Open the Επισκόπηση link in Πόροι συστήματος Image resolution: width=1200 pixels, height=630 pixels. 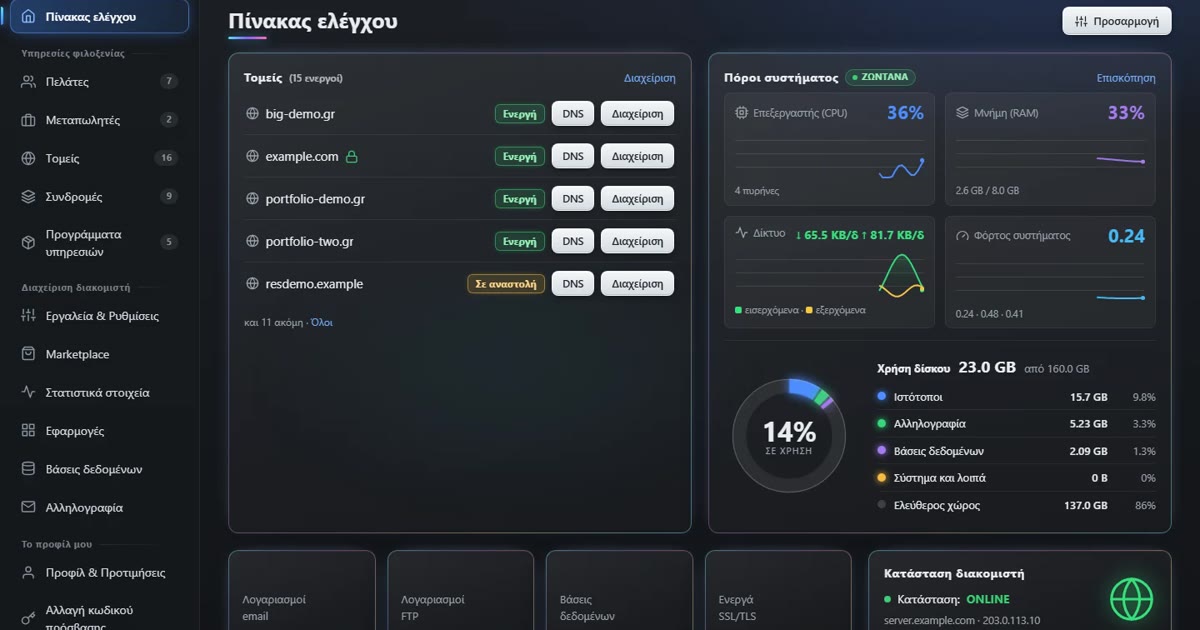point(1126,78)
